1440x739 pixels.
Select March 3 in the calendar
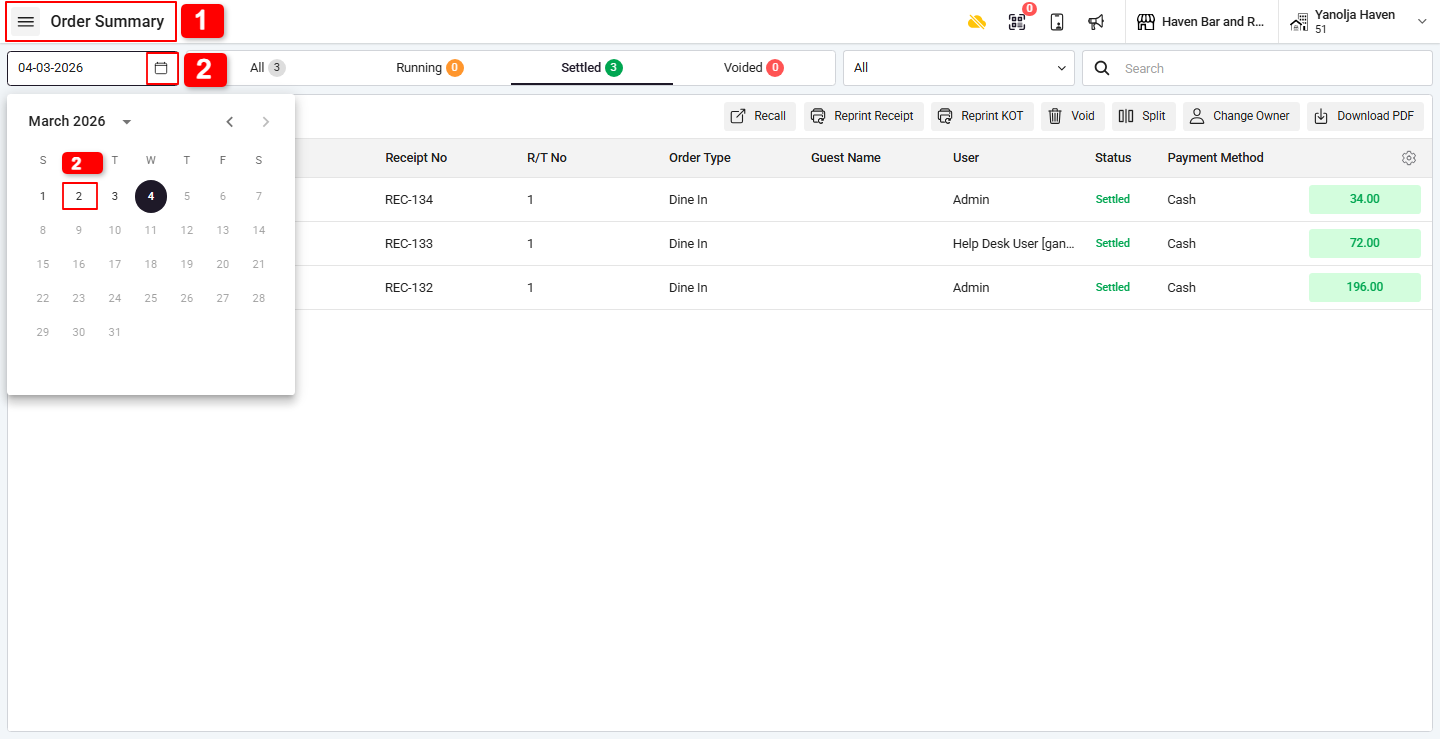pyautogui.click(x=115, y=196)
